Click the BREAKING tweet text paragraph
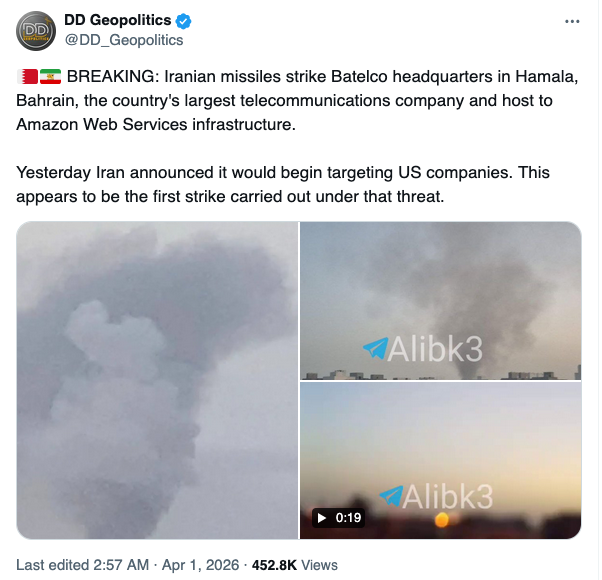The width and height of the screenshot is (602, 580). click(x=297, y=100)
